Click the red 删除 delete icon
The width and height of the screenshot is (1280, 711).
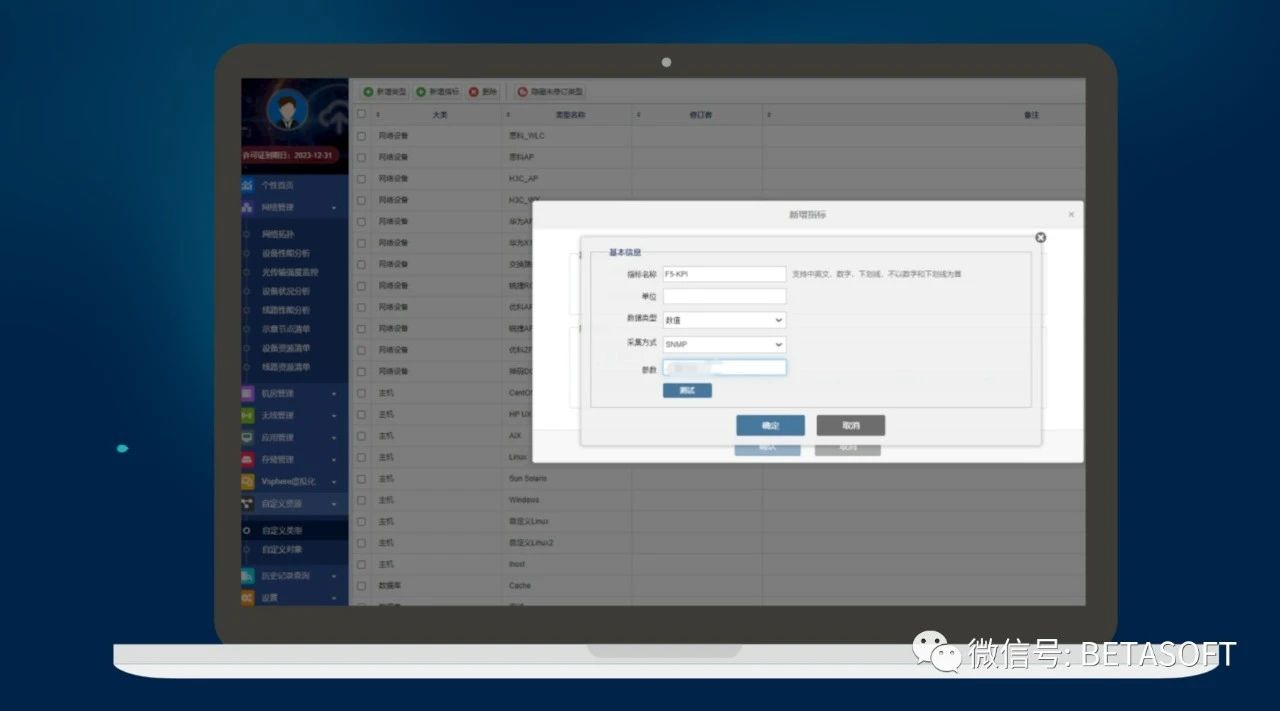[x=474, y=92]
